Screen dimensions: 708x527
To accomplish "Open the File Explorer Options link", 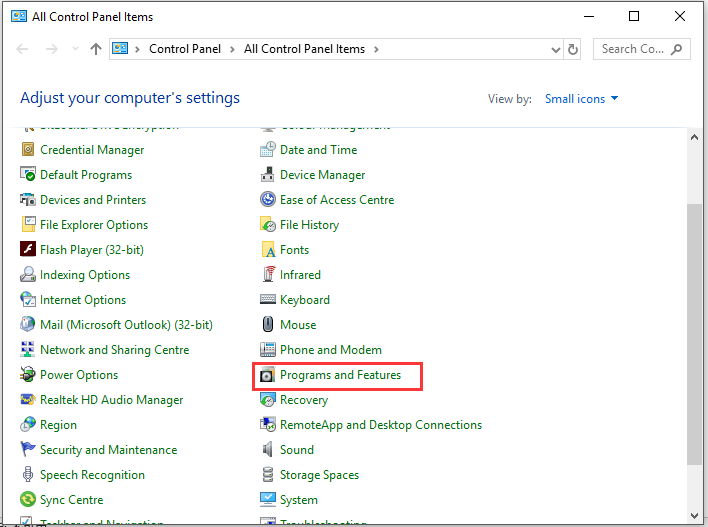I will (x=94, y=225).
